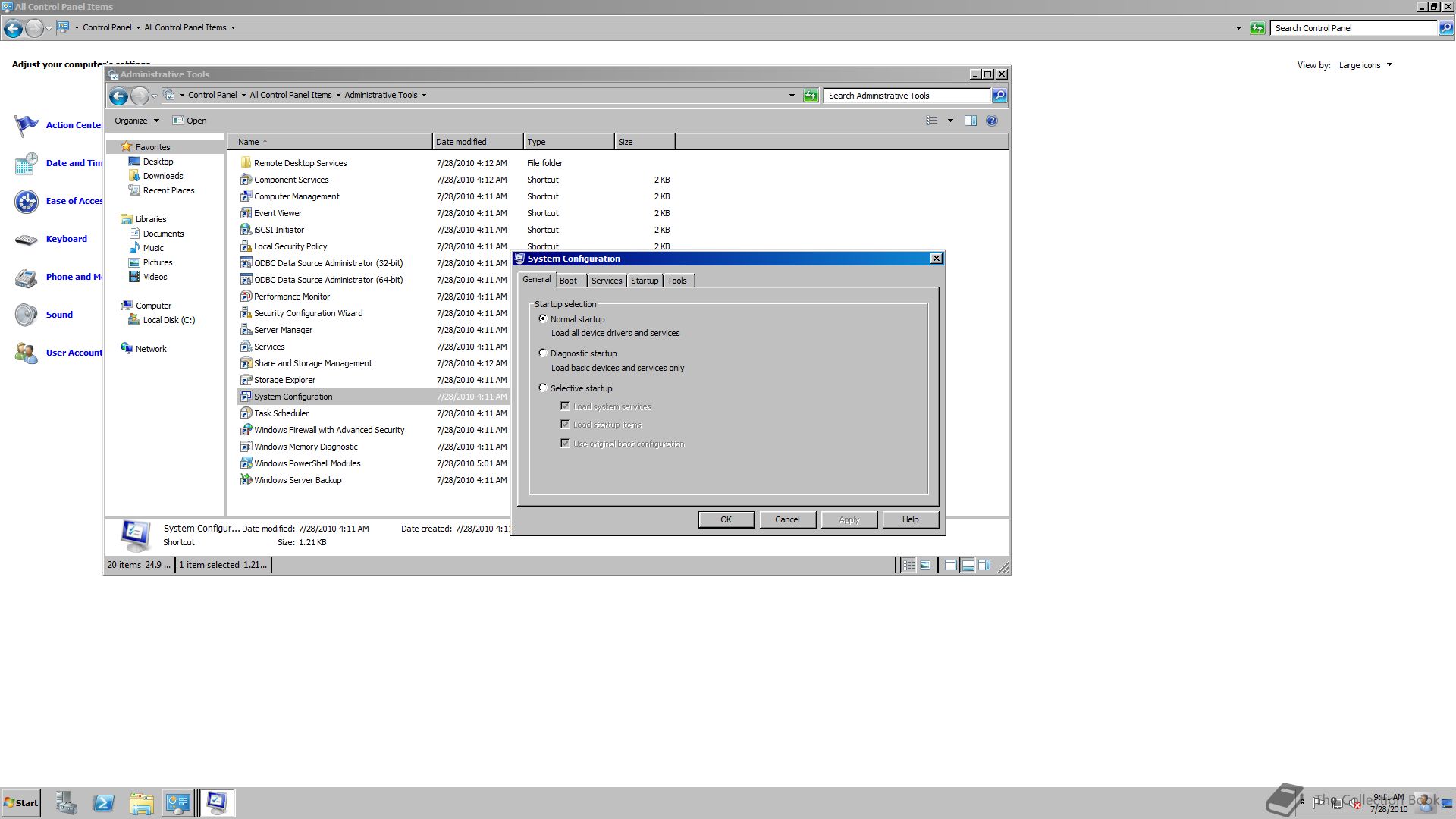This screenshot has height=819, width=1456.
Task: Select Windows Server Backup icon
Action: (246, 480)
